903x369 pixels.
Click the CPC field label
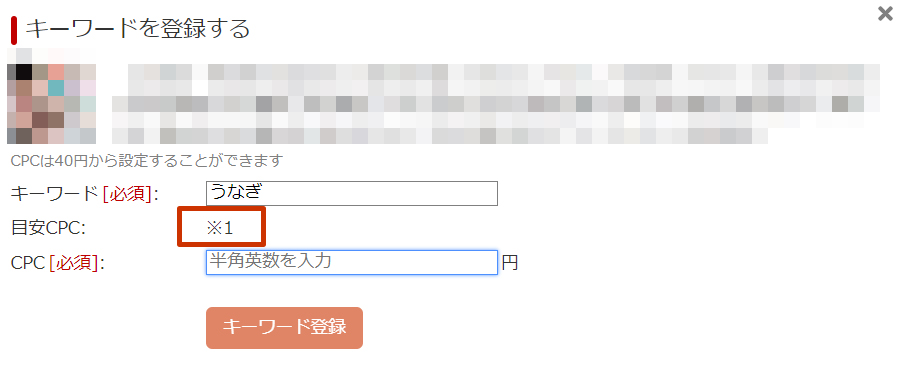[x=28, y=263]
